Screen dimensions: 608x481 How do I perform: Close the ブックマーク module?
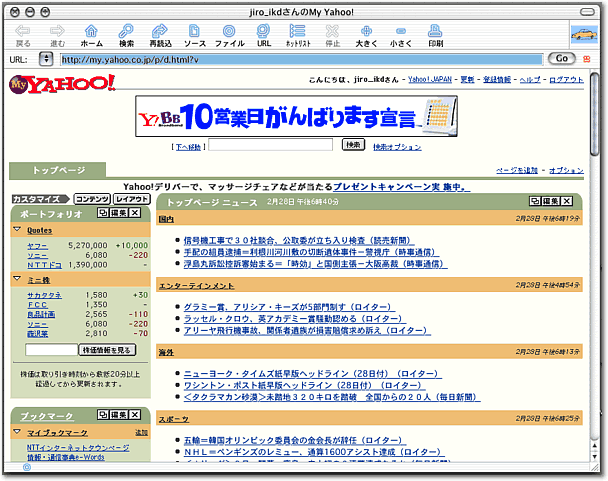135,415
